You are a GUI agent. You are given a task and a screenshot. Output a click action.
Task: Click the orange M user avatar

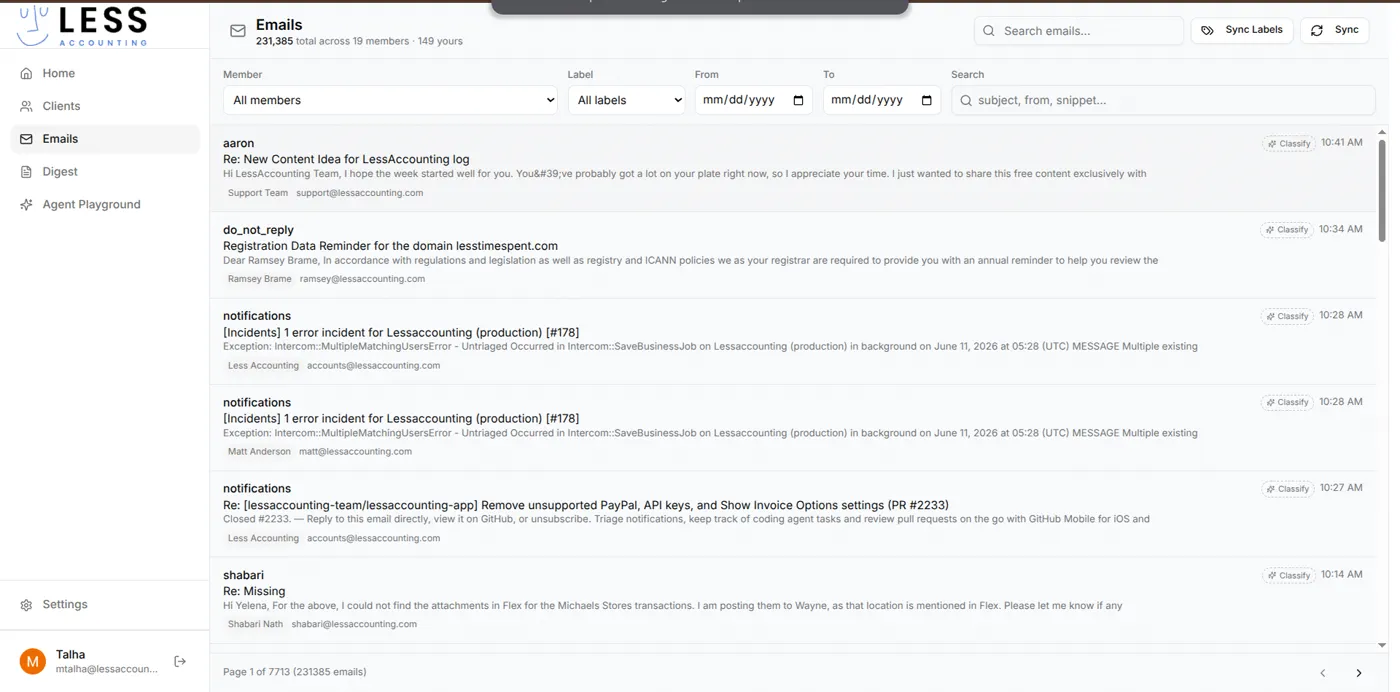click(x=33, y=661)
